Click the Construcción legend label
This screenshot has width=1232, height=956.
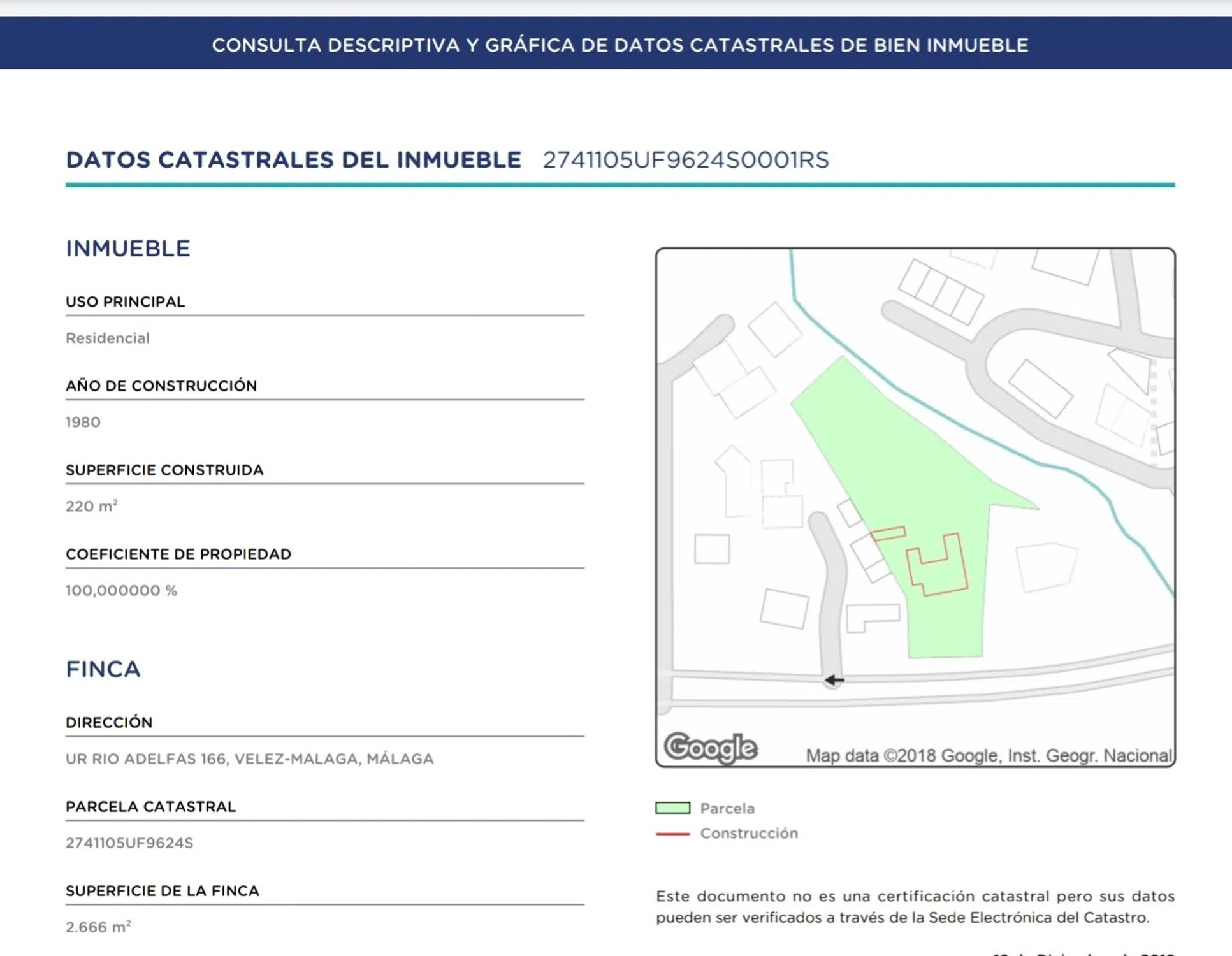[x=749, y=834]
